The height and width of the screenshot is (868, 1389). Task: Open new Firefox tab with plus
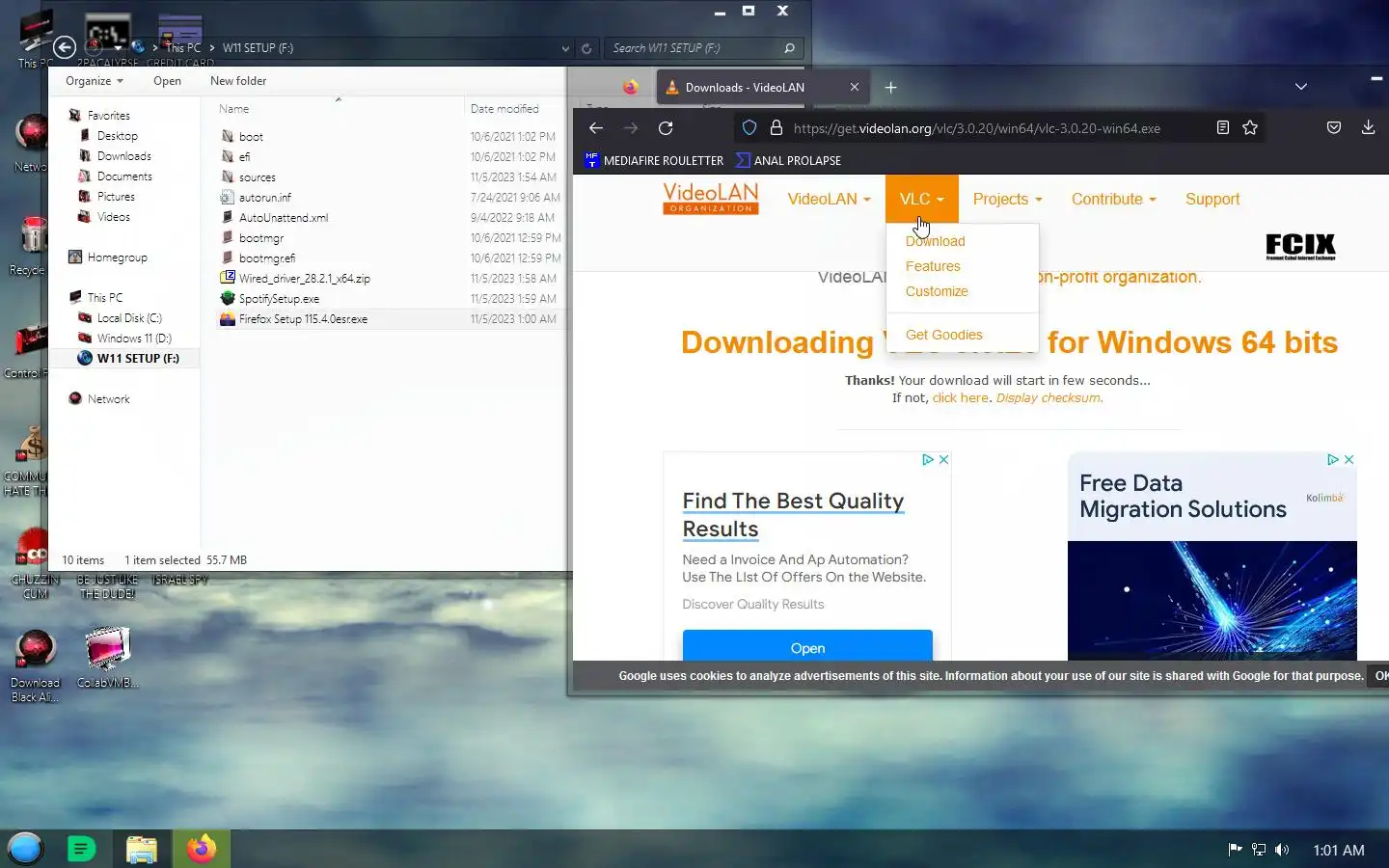coord(891,87)
